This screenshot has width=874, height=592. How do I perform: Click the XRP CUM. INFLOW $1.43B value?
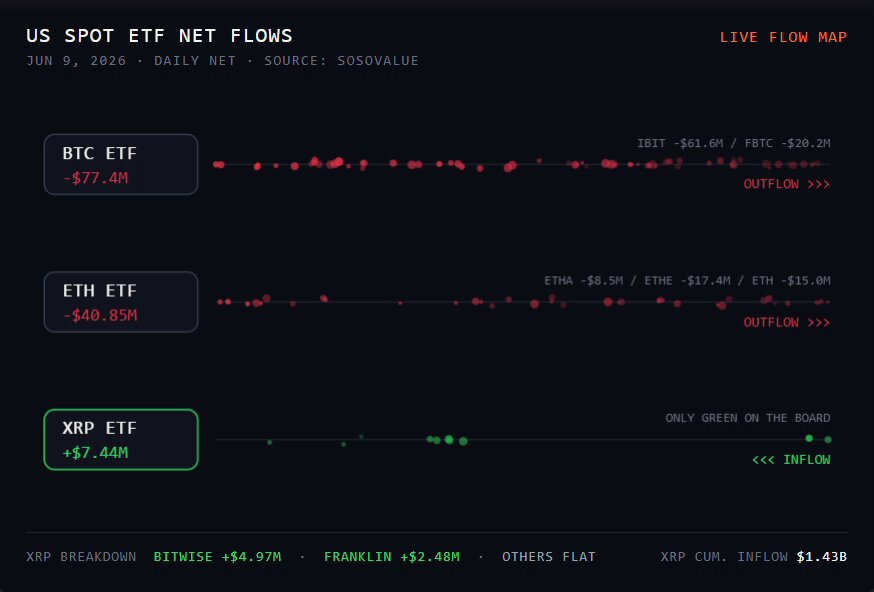point(822,557)
